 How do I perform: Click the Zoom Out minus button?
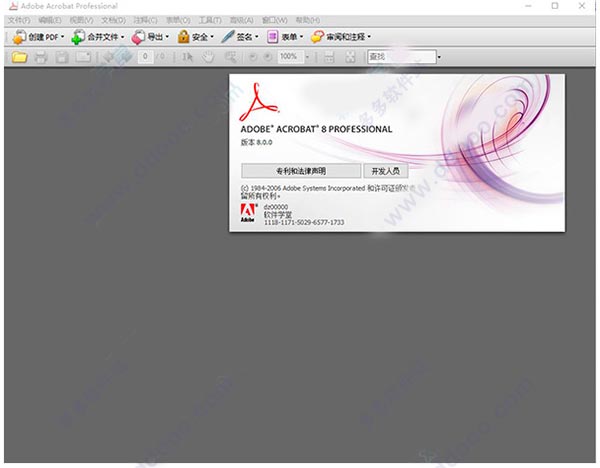(253, 57)
